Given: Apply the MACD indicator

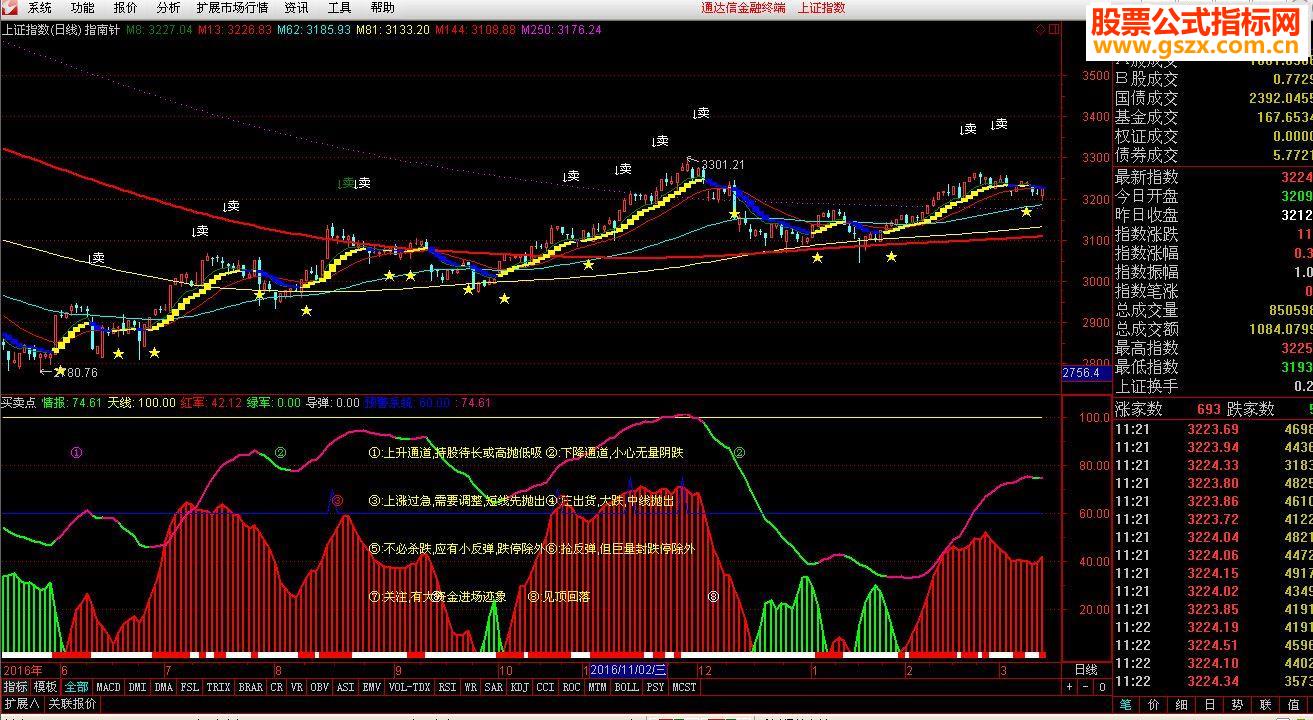Looking at the screenshot, I should click(x=109, y=688).
